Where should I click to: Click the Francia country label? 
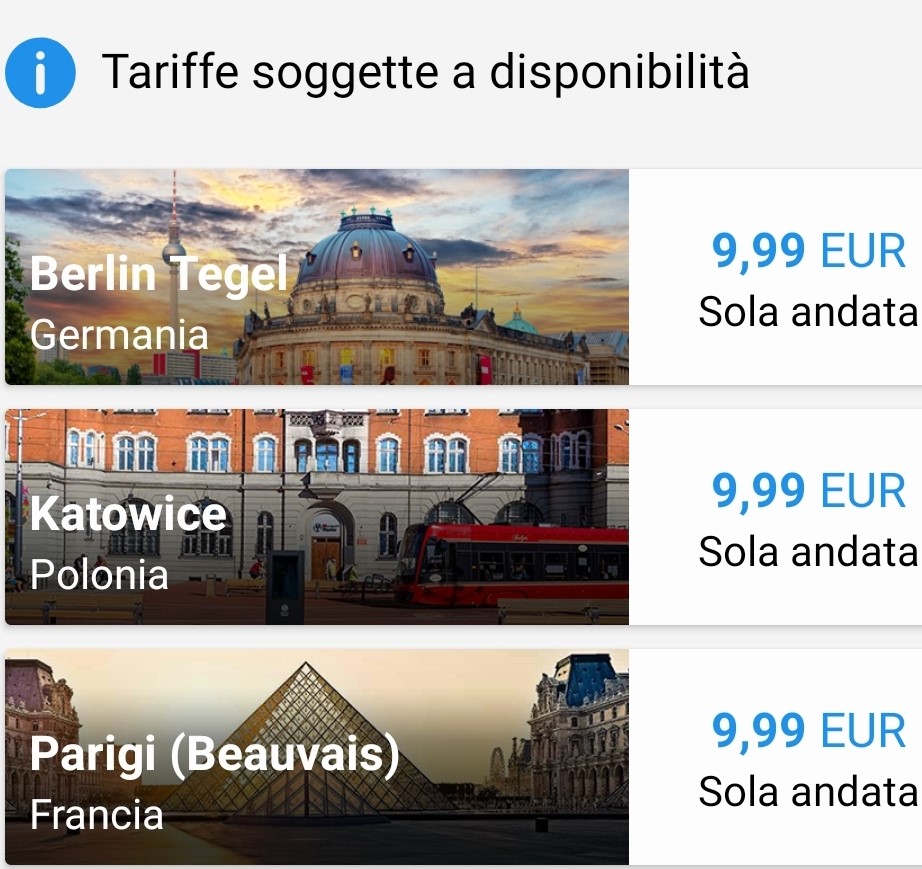(x=96, y=814)
